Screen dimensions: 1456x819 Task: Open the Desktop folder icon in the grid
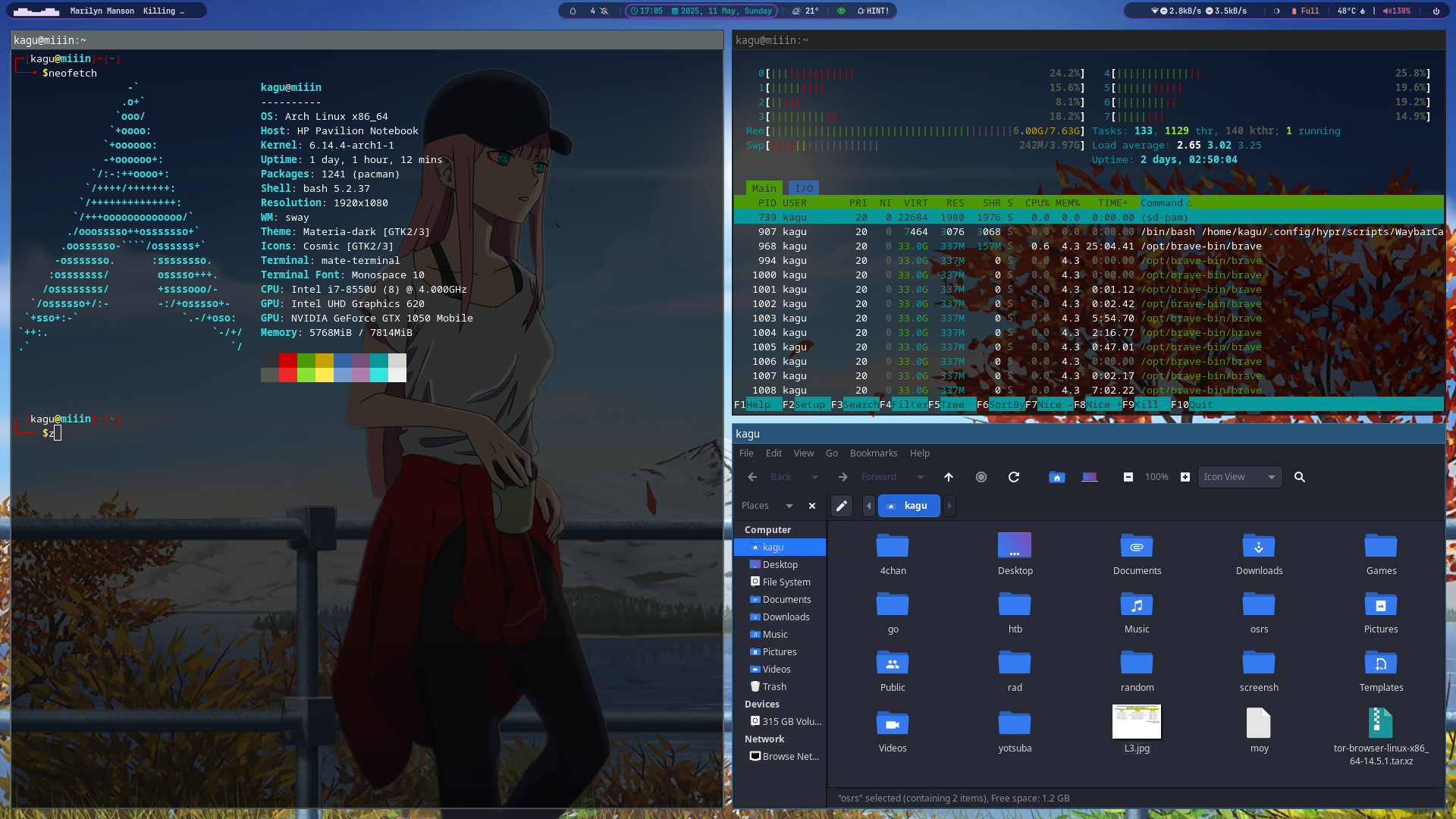coord(1015,554)
